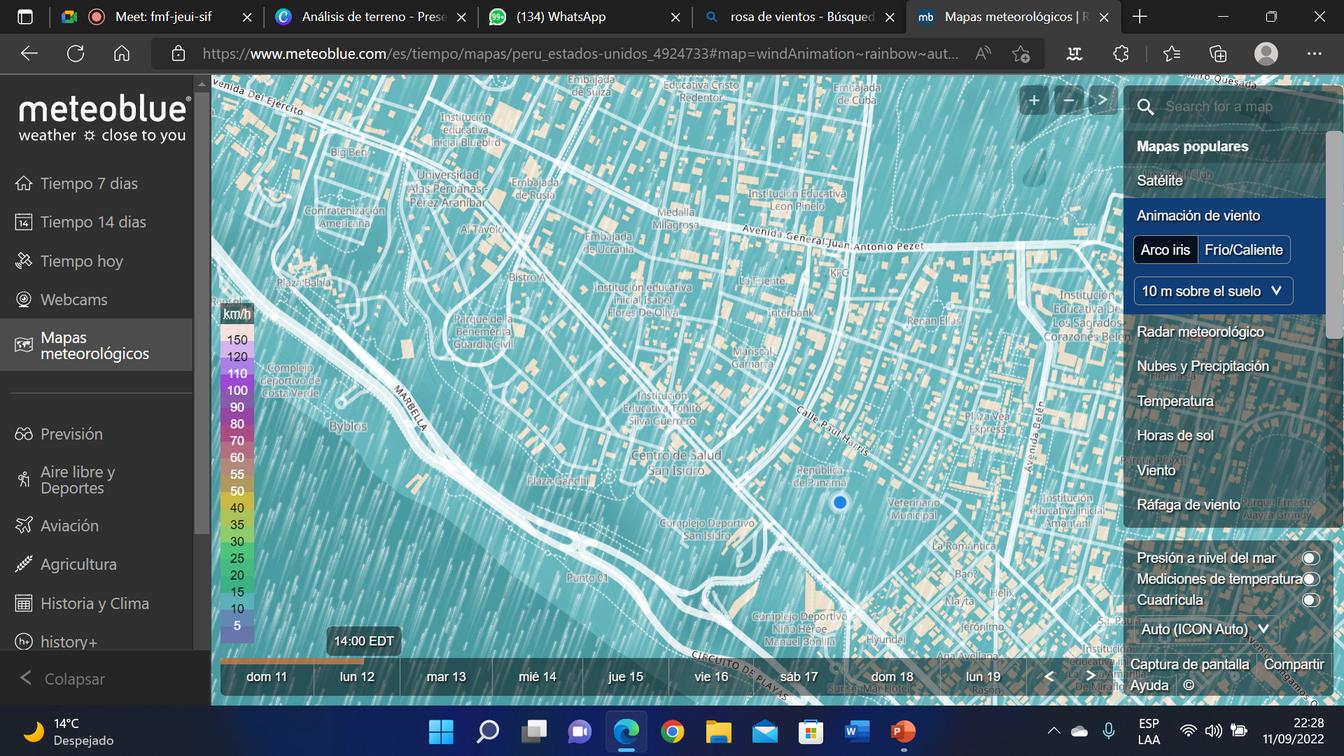This screenshot has width=1344, height=756.
Task: Click the magnifier icon in map search
Action: 1146,106
